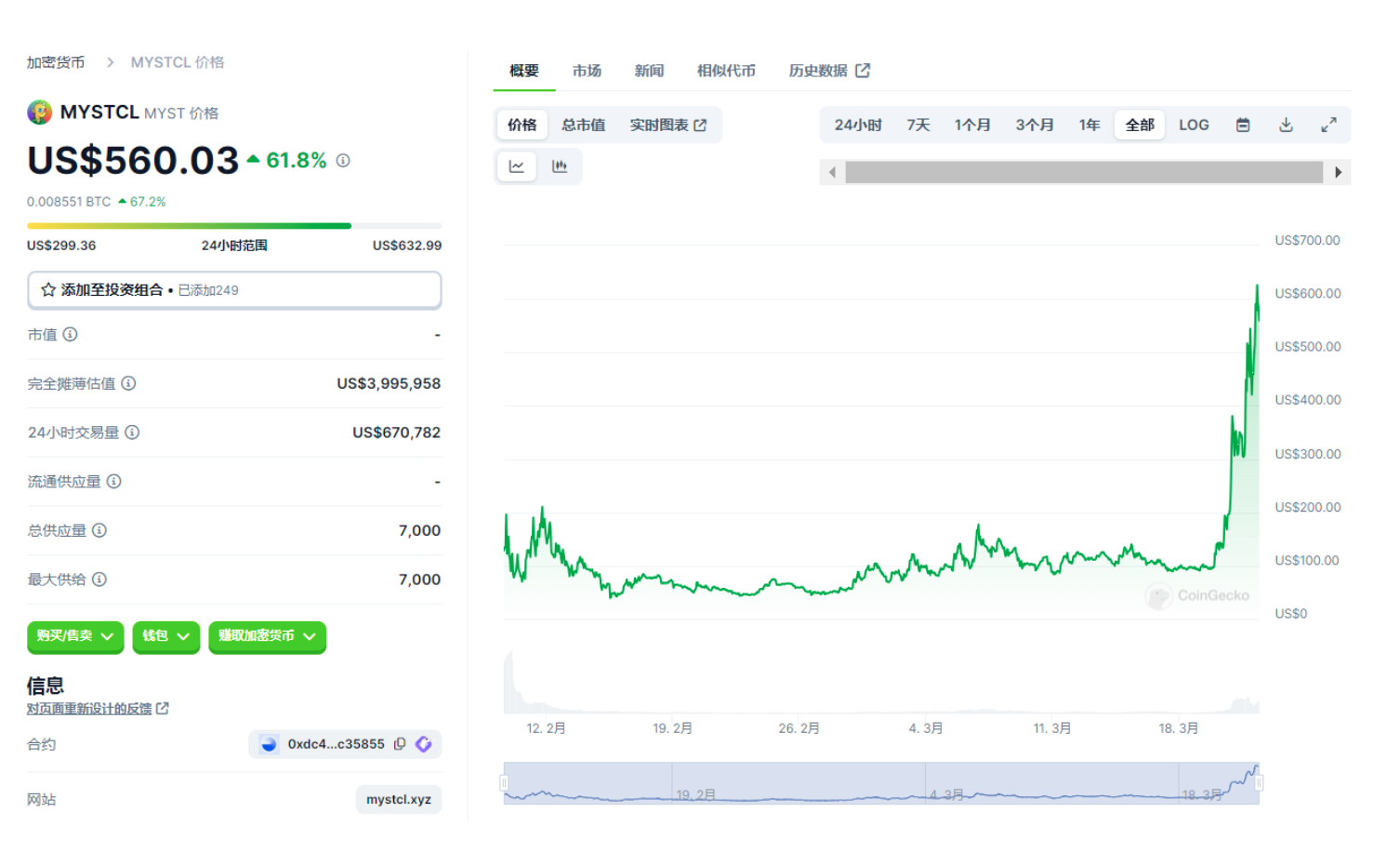Click the left arrow of the chart scrollbar

pyautogui.click(x=832, y=172)
